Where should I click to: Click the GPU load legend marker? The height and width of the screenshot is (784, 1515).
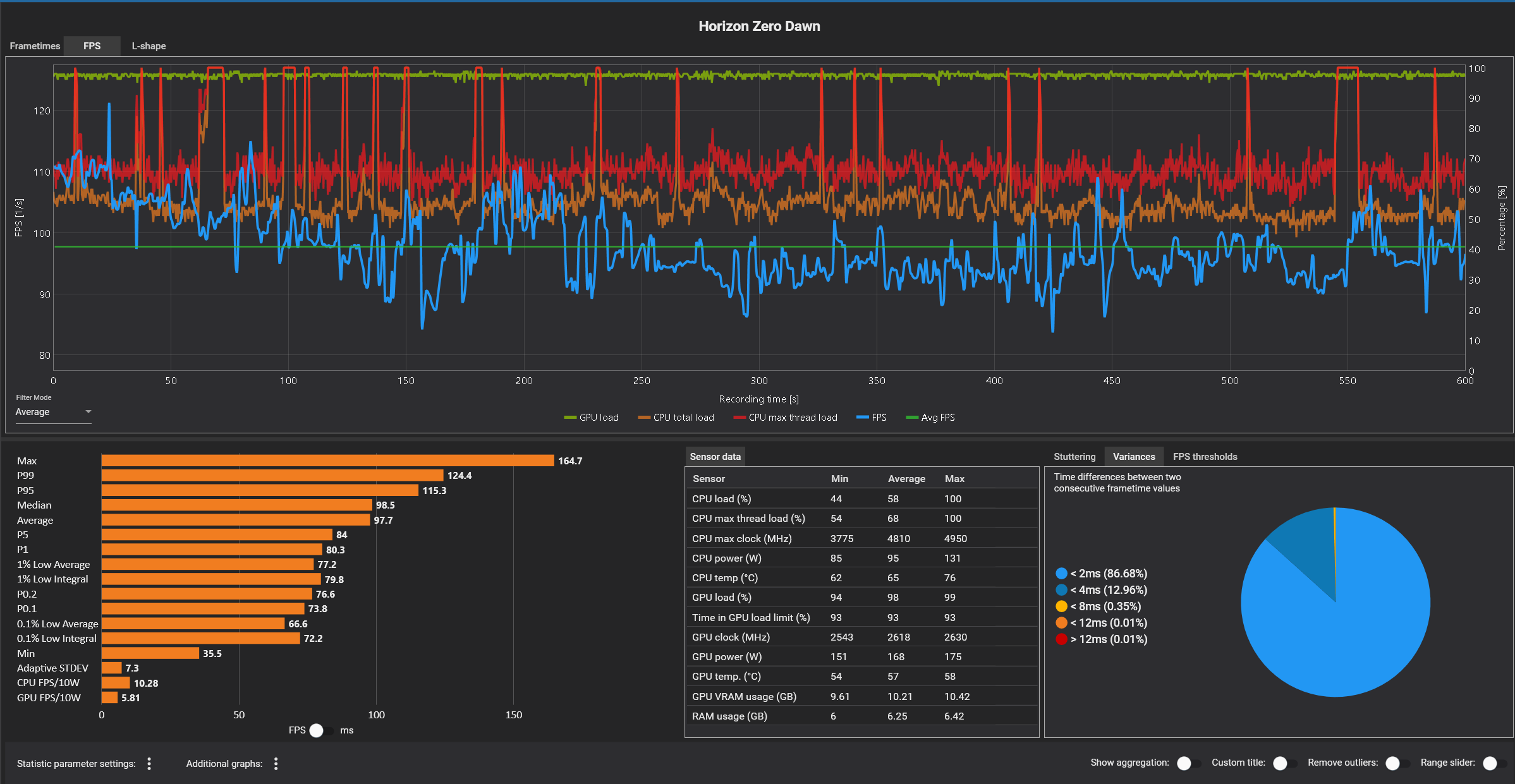click(x=570, y=418)
